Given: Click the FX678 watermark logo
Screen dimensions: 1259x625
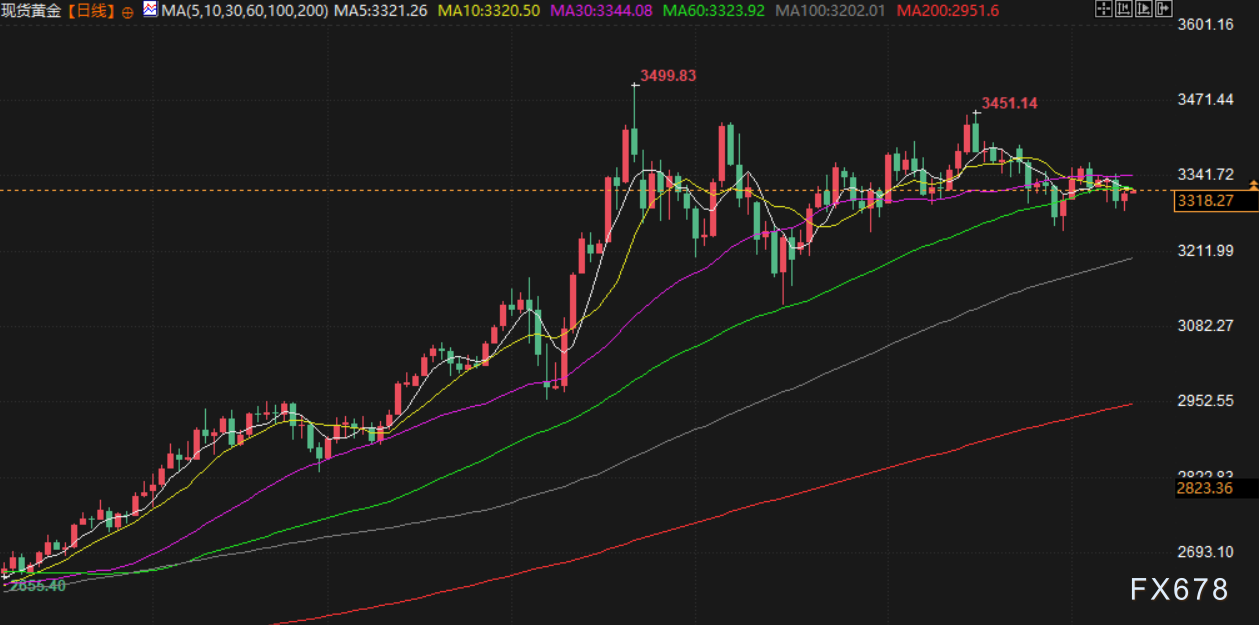Looking at the screenshot, I should coord(1179,590).
